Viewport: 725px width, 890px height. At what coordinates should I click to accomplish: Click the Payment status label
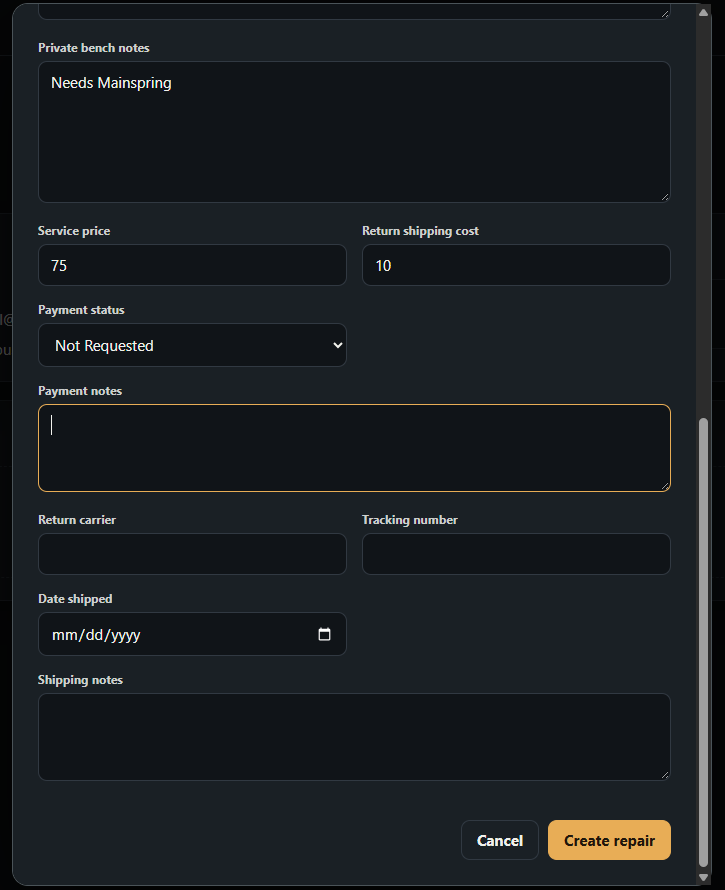coord(81,310)
